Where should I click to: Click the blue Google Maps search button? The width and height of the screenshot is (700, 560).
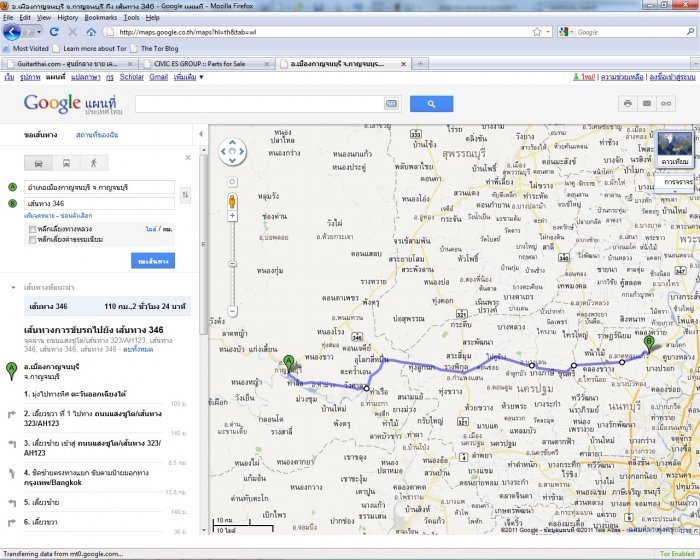(x=431, y=104)
